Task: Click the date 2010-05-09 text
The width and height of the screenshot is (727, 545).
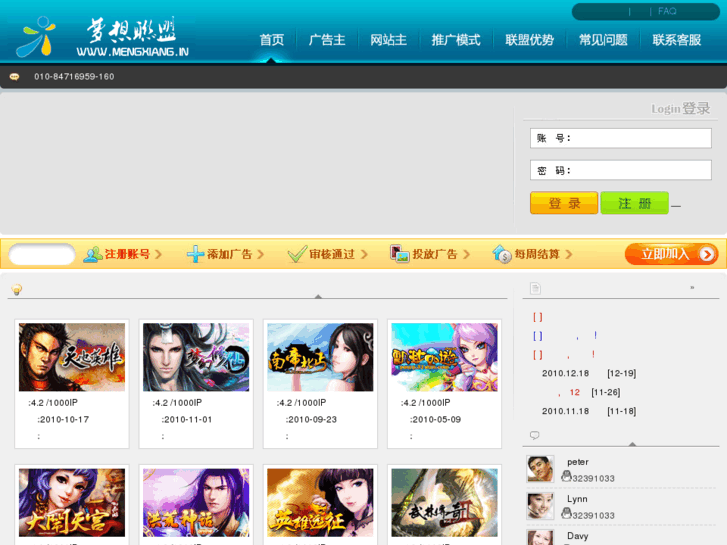Action: click(437, 419)
